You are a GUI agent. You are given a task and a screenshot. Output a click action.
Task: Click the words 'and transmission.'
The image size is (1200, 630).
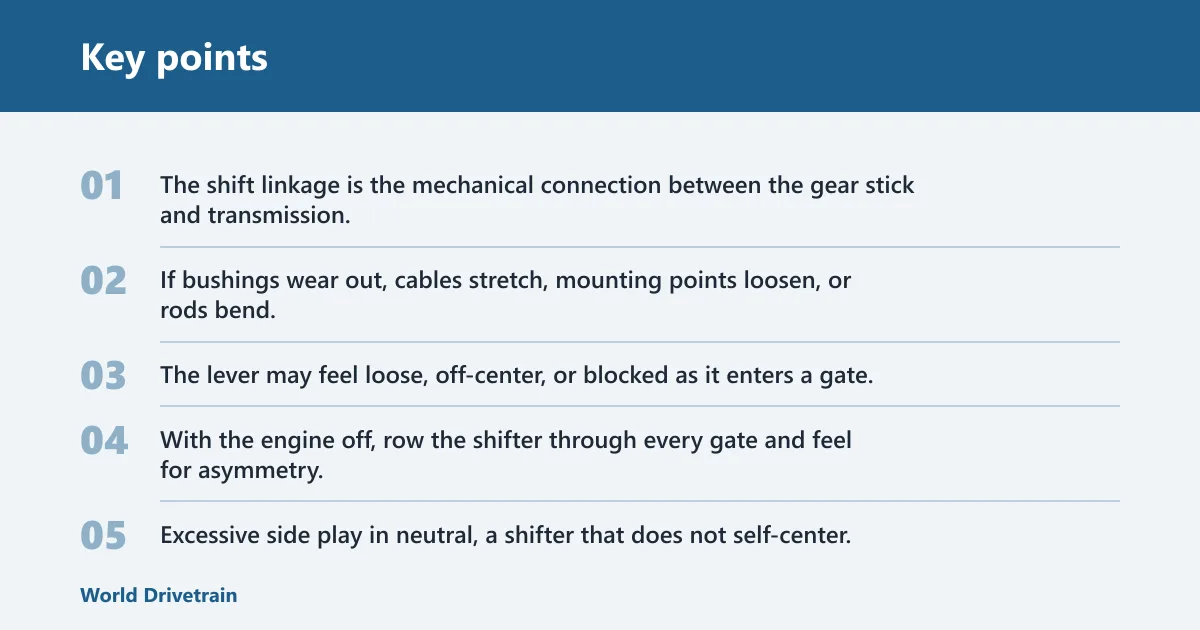coord(255,214)
